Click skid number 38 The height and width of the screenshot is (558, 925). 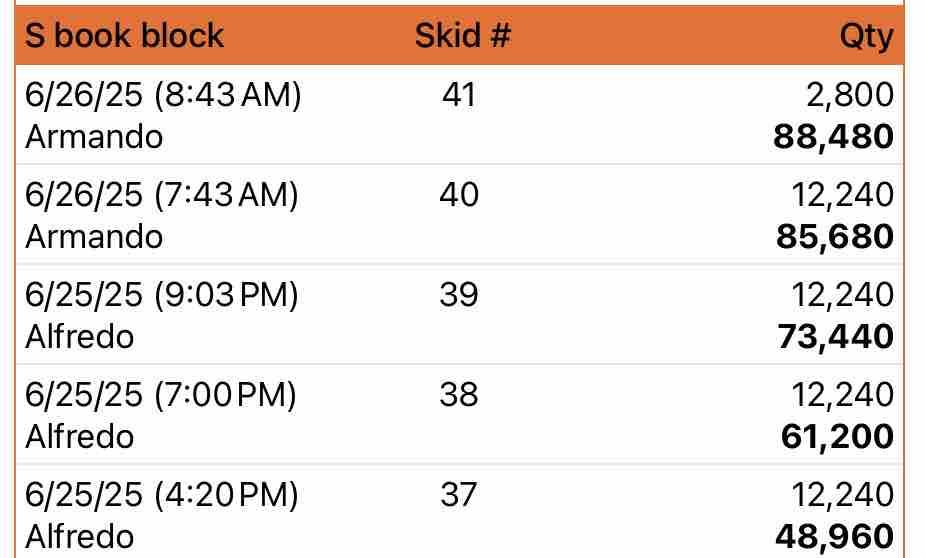458,394
